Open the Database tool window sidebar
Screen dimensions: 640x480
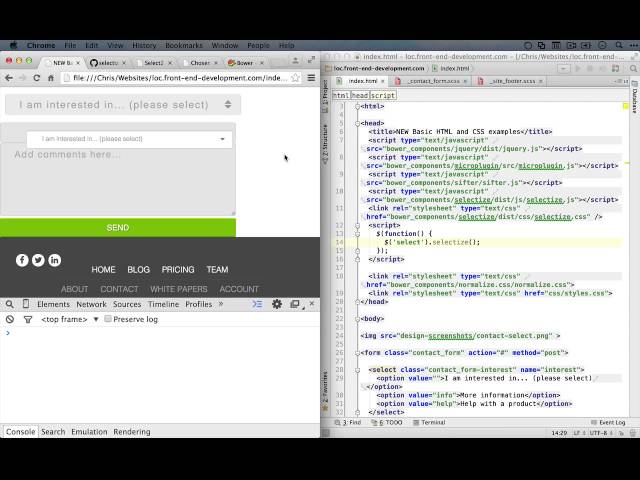pos(635,98)
